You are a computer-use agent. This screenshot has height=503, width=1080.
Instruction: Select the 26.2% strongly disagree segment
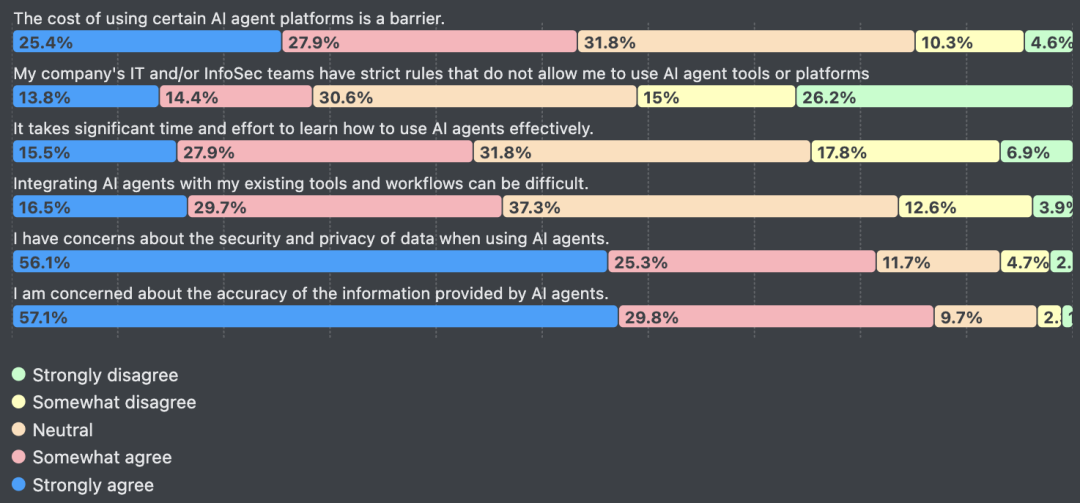point(934,97)
